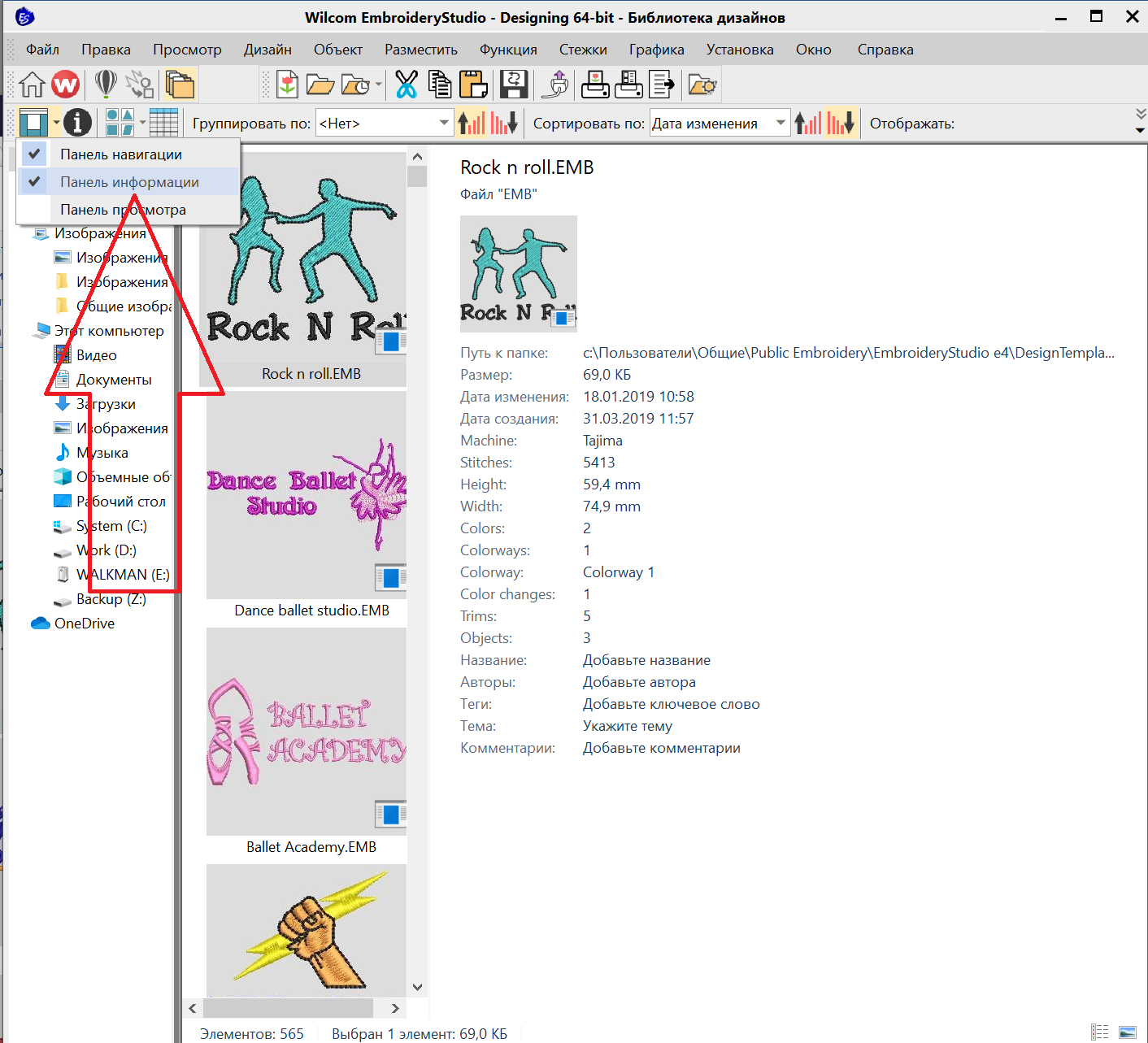Click the red Wilcom W icon
The width and height of the screenshot is (1148, 1043).
pos(66,85)
